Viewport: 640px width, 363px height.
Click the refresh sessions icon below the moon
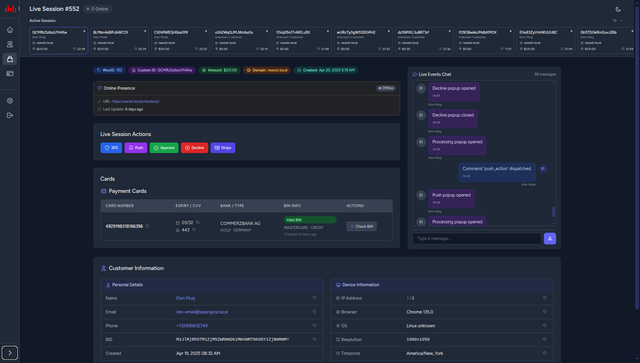pyautogui.click(x=615, y=20)
